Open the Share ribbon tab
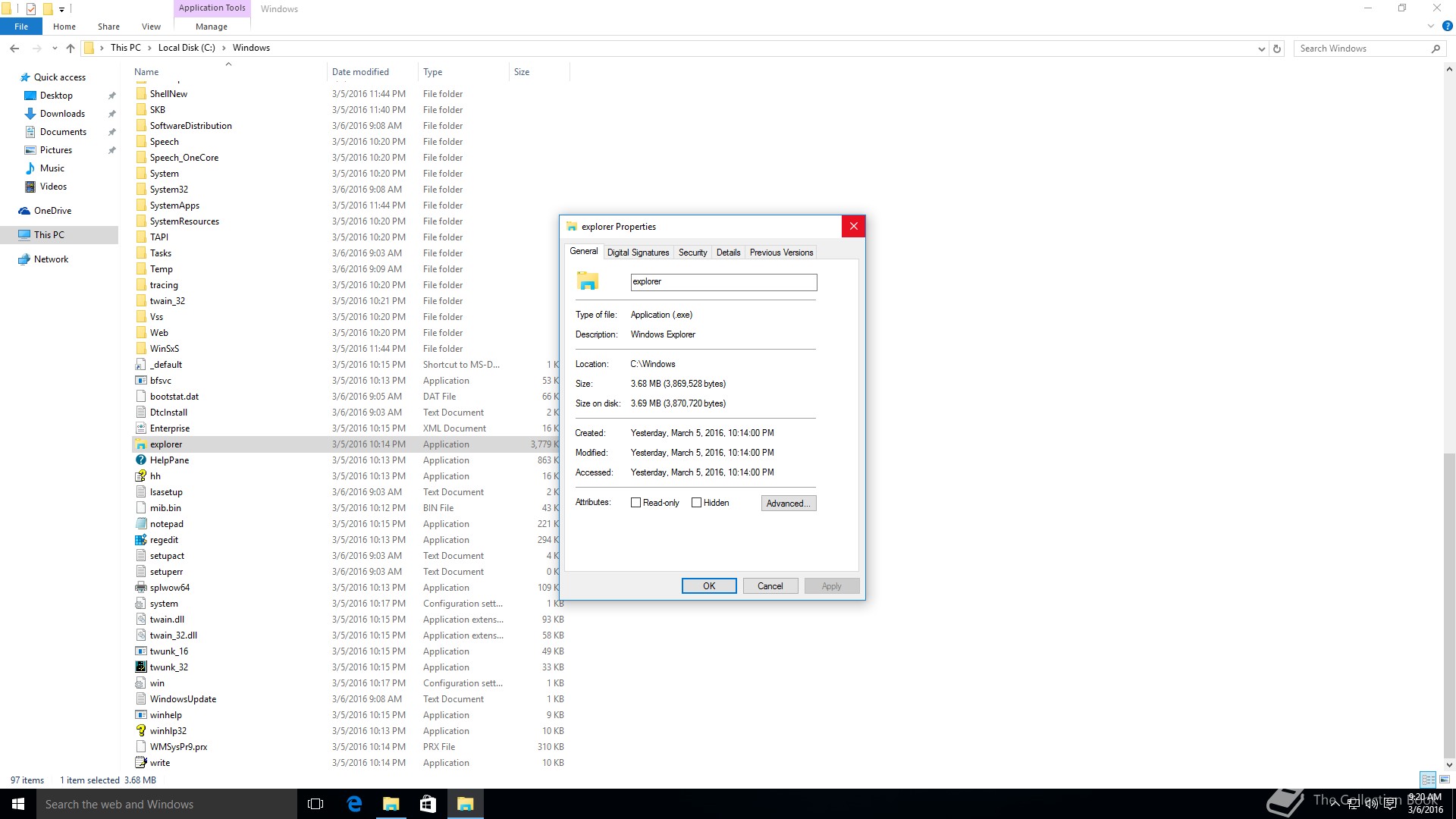This screenshot has width=1456, height=819. [x=108, y=27]
